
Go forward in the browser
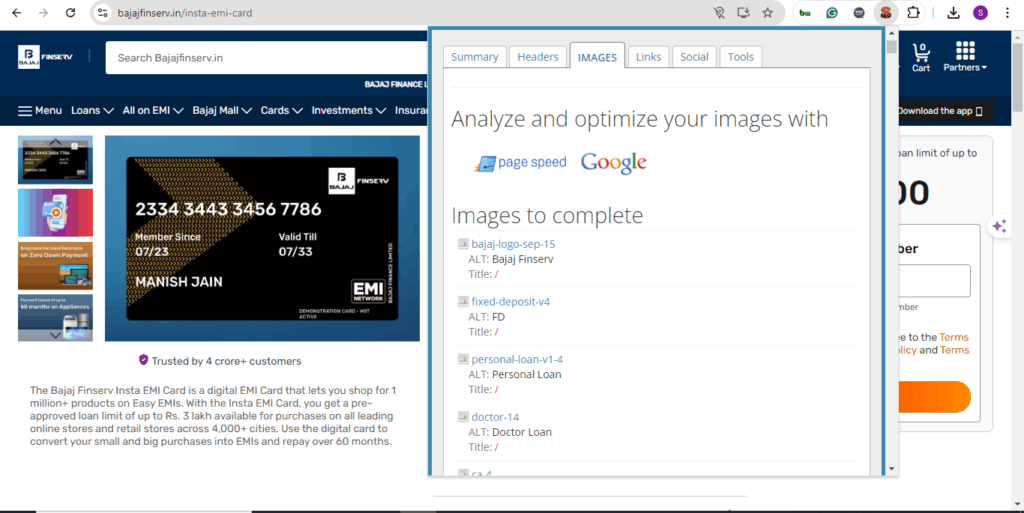tap(43, 12)
